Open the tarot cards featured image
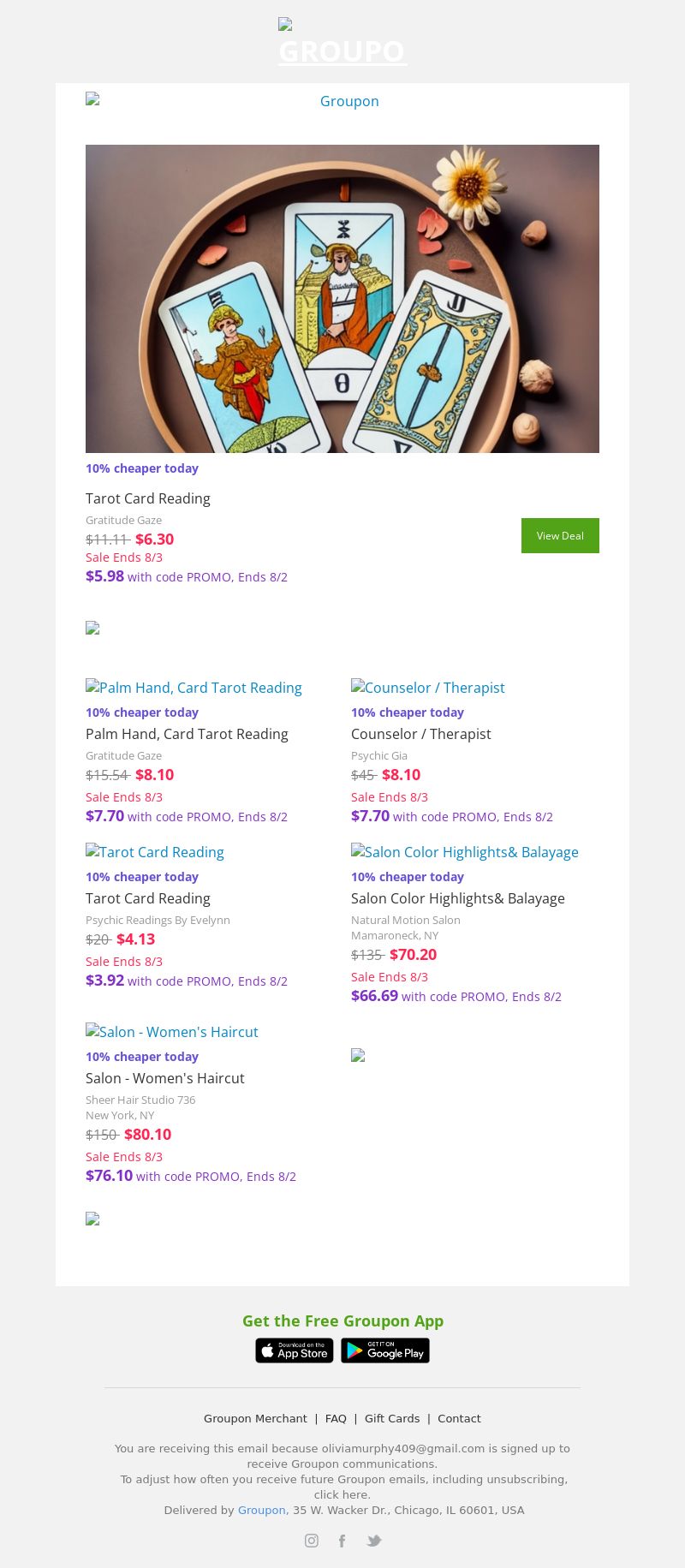 click(x=342, y=298)
